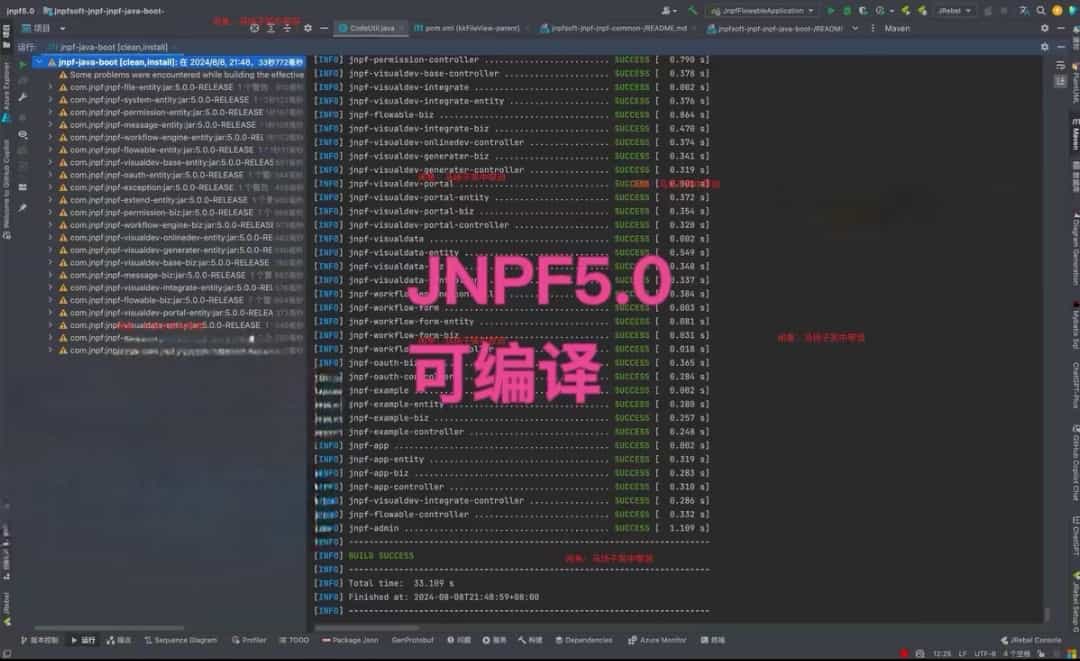The width and height of the screenshot is (1080, 661).
Task: Open the Dependencies tool window
Action: click(x=583, y=640)
